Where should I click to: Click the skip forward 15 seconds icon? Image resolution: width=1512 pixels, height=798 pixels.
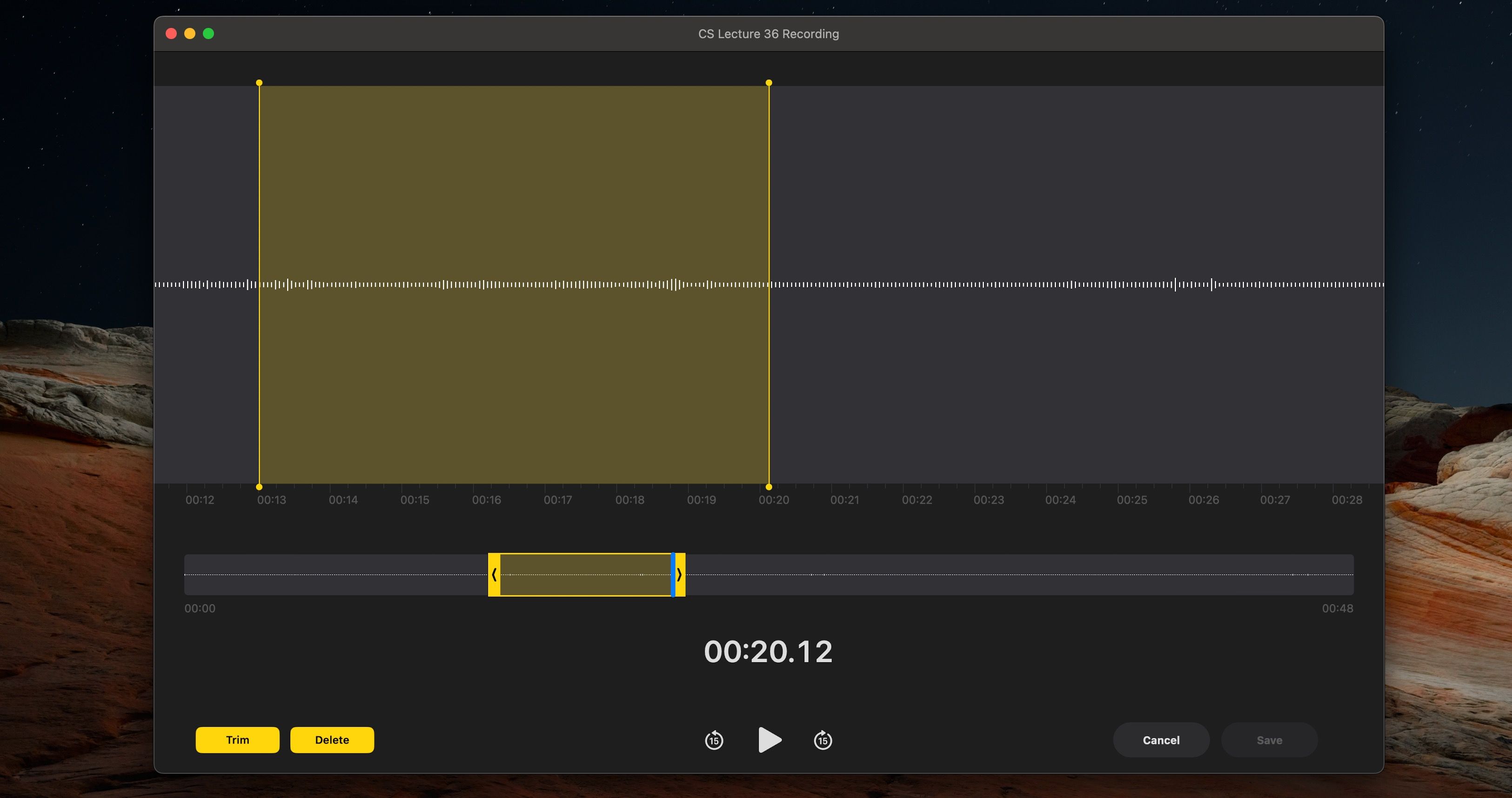point(822,740)
